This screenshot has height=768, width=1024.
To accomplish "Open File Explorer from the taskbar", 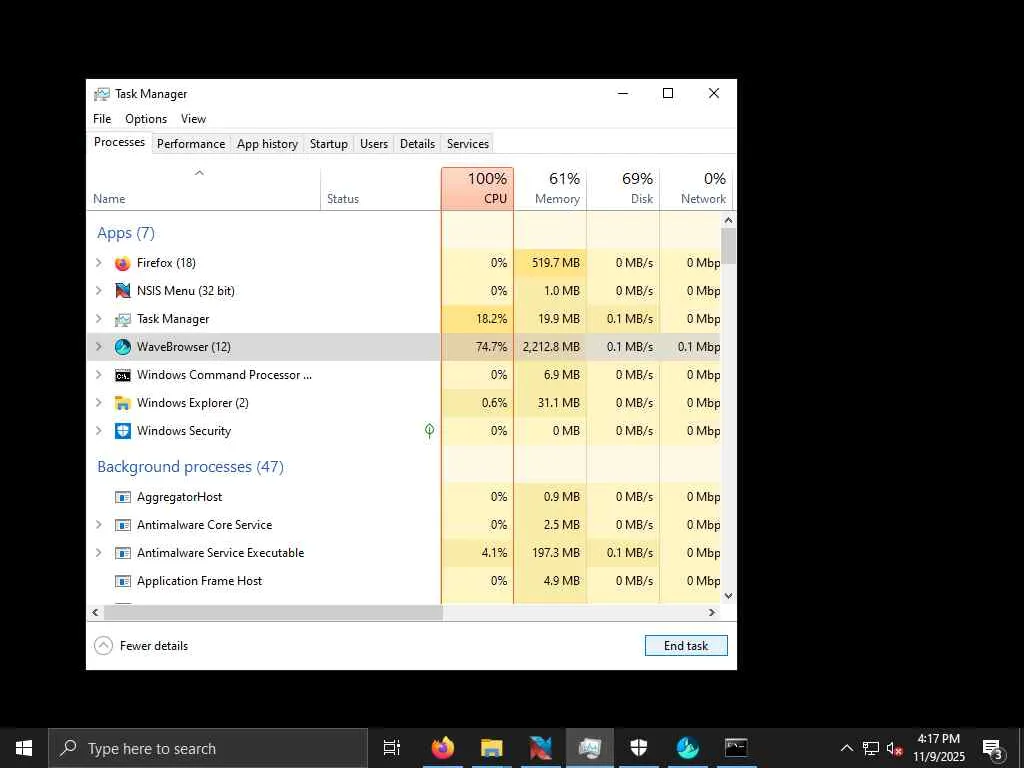I will (x=492, y=748).
